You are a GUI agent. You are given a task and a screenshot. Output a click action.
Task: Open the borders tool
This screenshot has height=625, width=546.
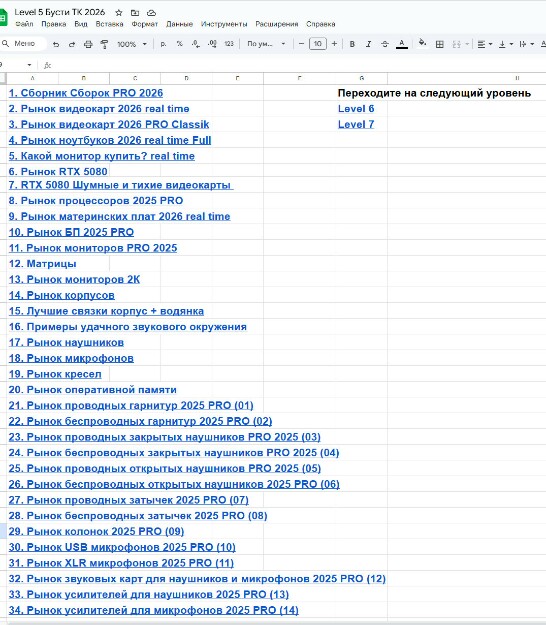coord(440,44)
